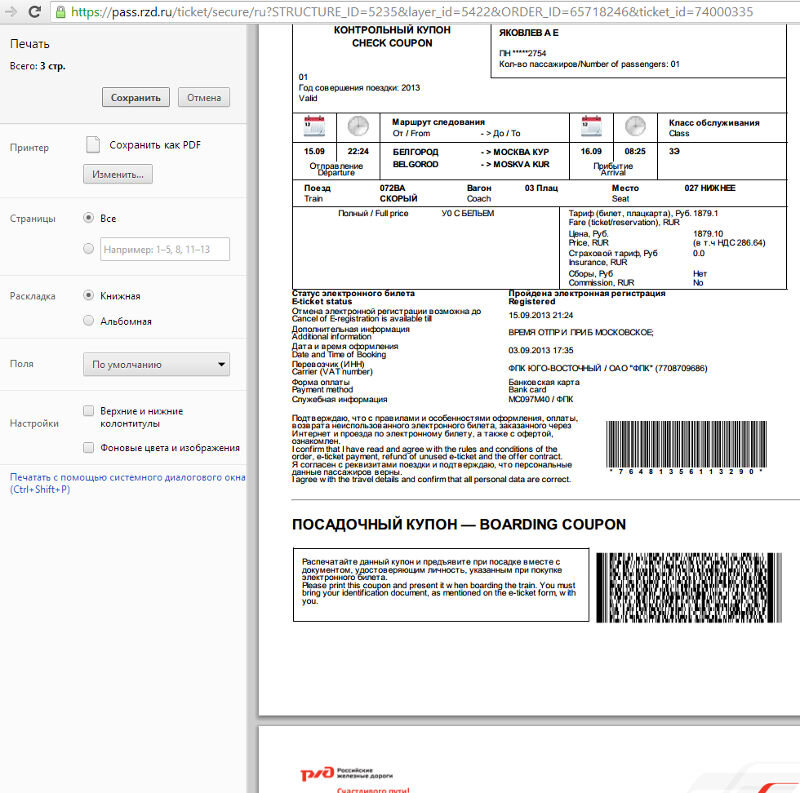Click the БЕЛГОРОД origin station text
This screenshot has height=793, width=800.
[x=415, y=152]
